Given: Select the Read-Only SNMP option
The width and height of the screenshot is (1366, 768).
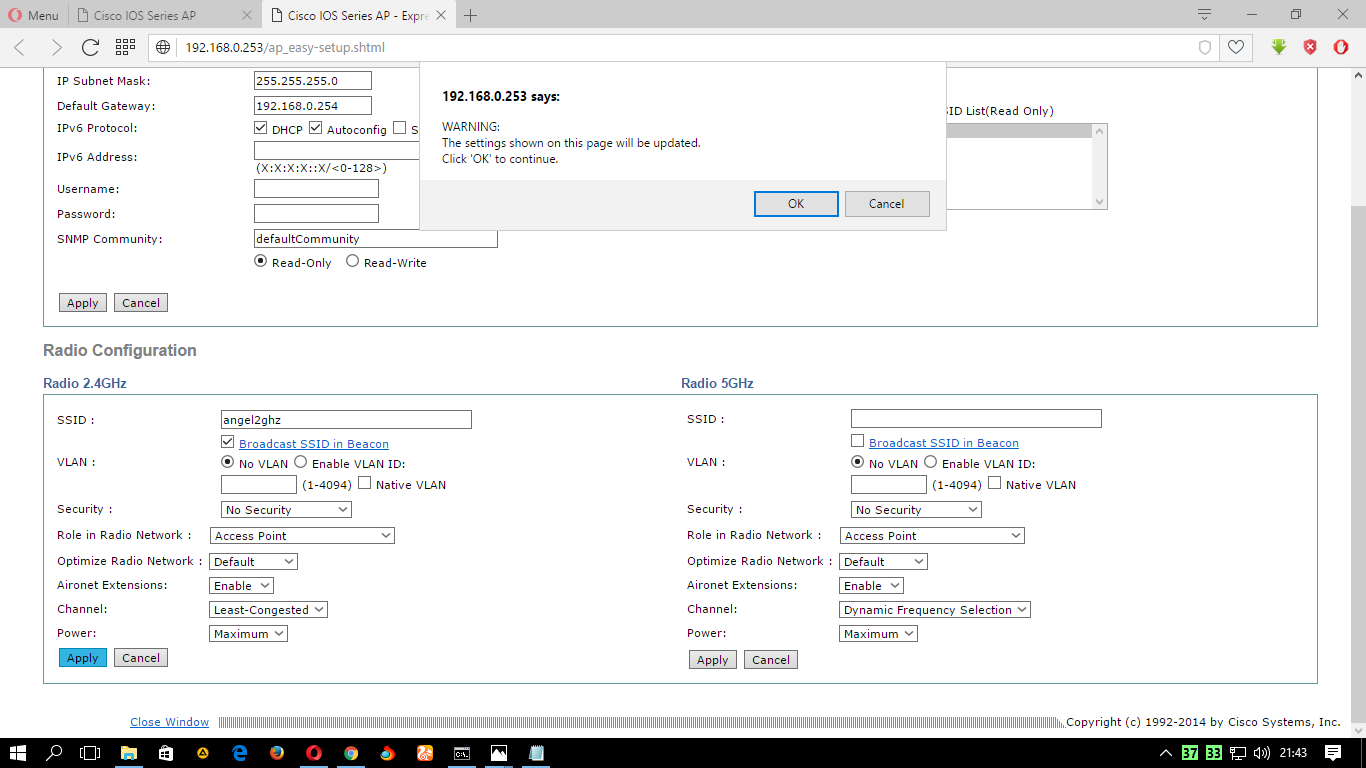Looking at the screenshot, I should (261, 261).
